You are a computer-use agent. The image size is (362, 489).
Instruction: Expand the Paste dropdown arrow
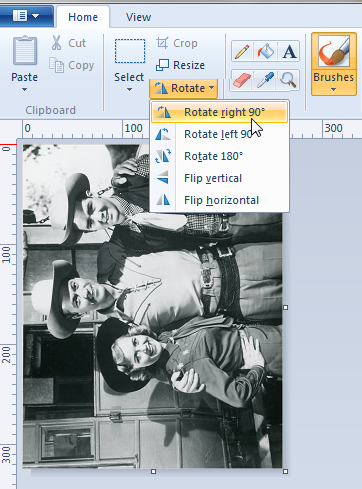pos(24,89)
